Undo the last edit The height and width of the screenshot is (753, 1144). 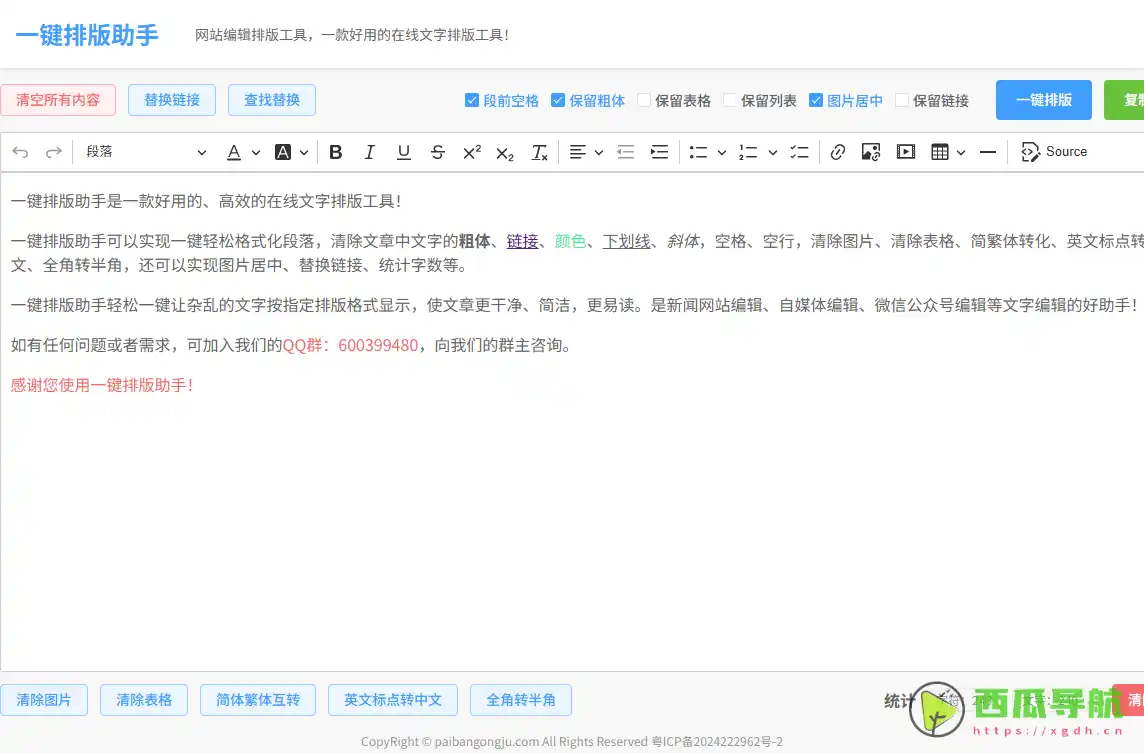[20, 152]
